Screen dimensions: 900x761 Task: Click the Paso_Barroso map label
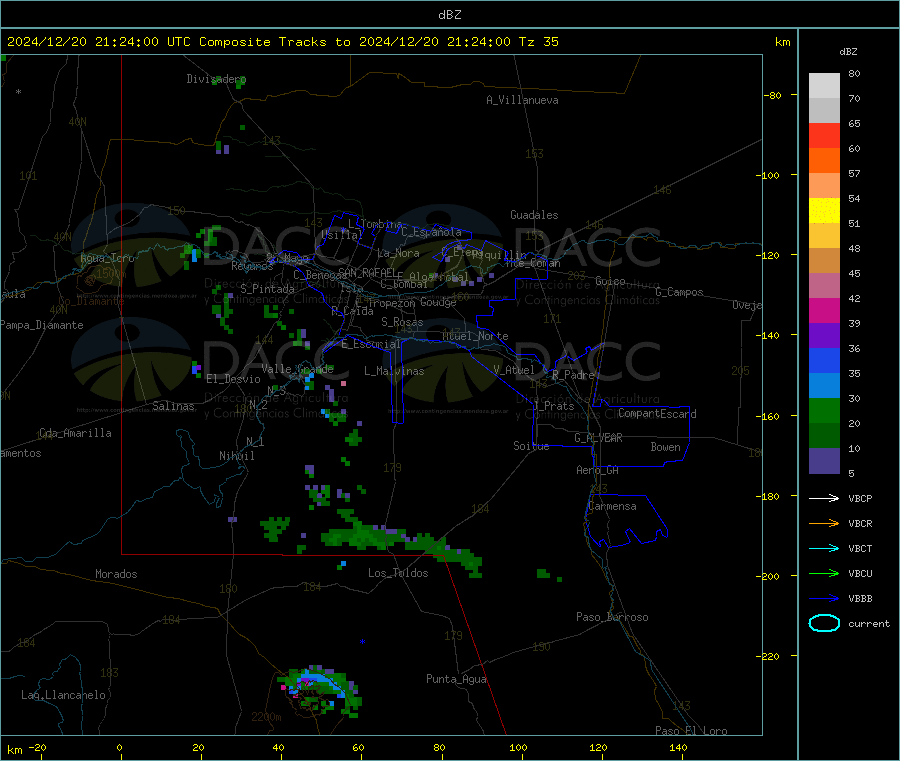point(612,617)
